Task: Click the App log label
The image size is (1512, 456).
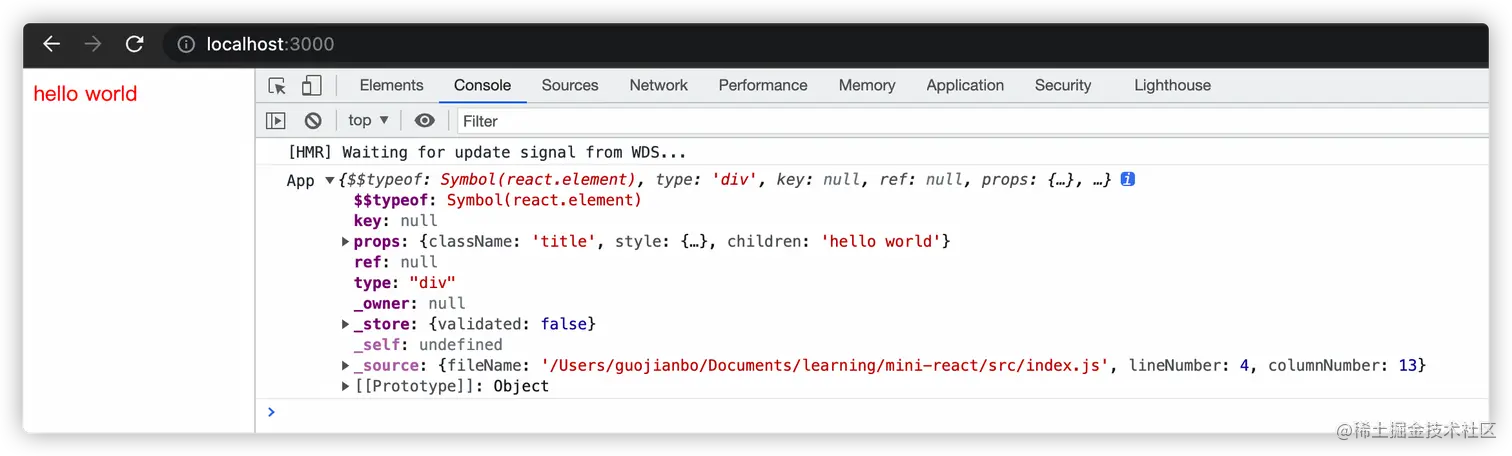Action: [x=300, y=181]
